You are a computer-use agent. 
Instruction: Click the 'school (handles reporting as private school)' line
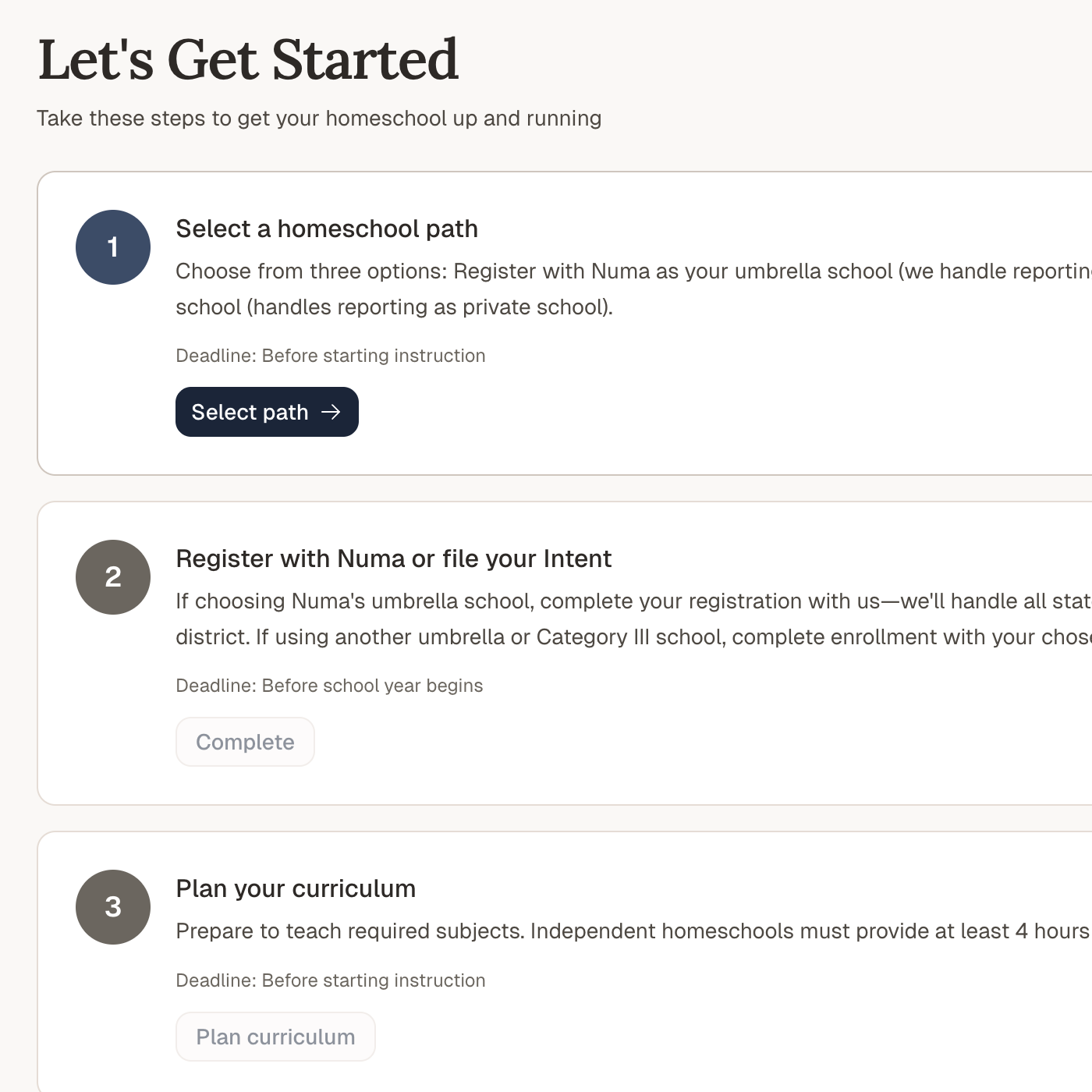(394, 307)
